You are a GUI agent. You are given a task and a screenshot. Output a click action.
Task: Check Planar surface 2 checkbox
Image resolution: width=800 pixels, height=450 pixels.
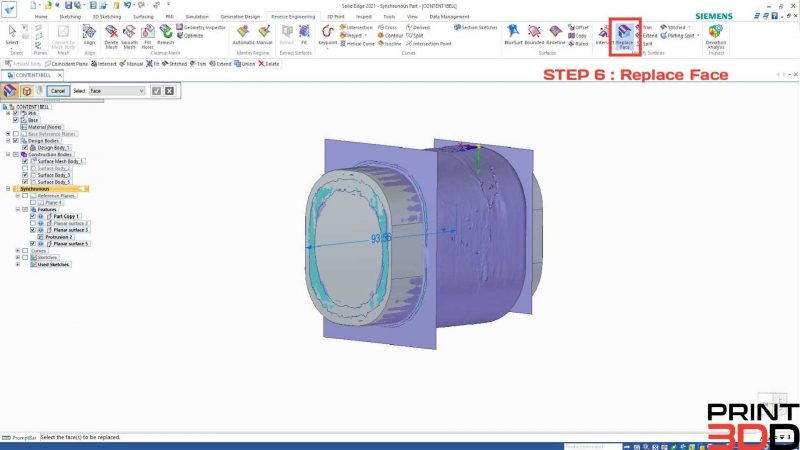33,223
